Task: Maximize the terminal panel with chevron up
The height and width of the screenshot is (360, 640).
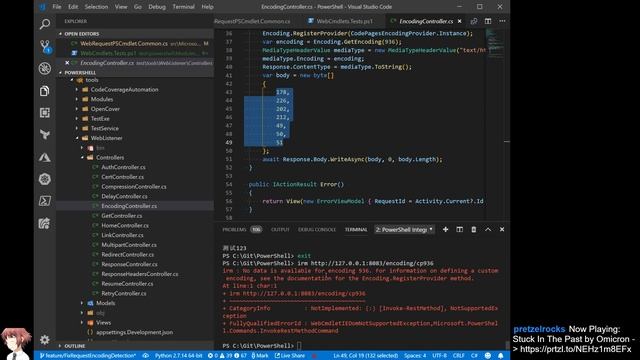Action: point(488,229)
